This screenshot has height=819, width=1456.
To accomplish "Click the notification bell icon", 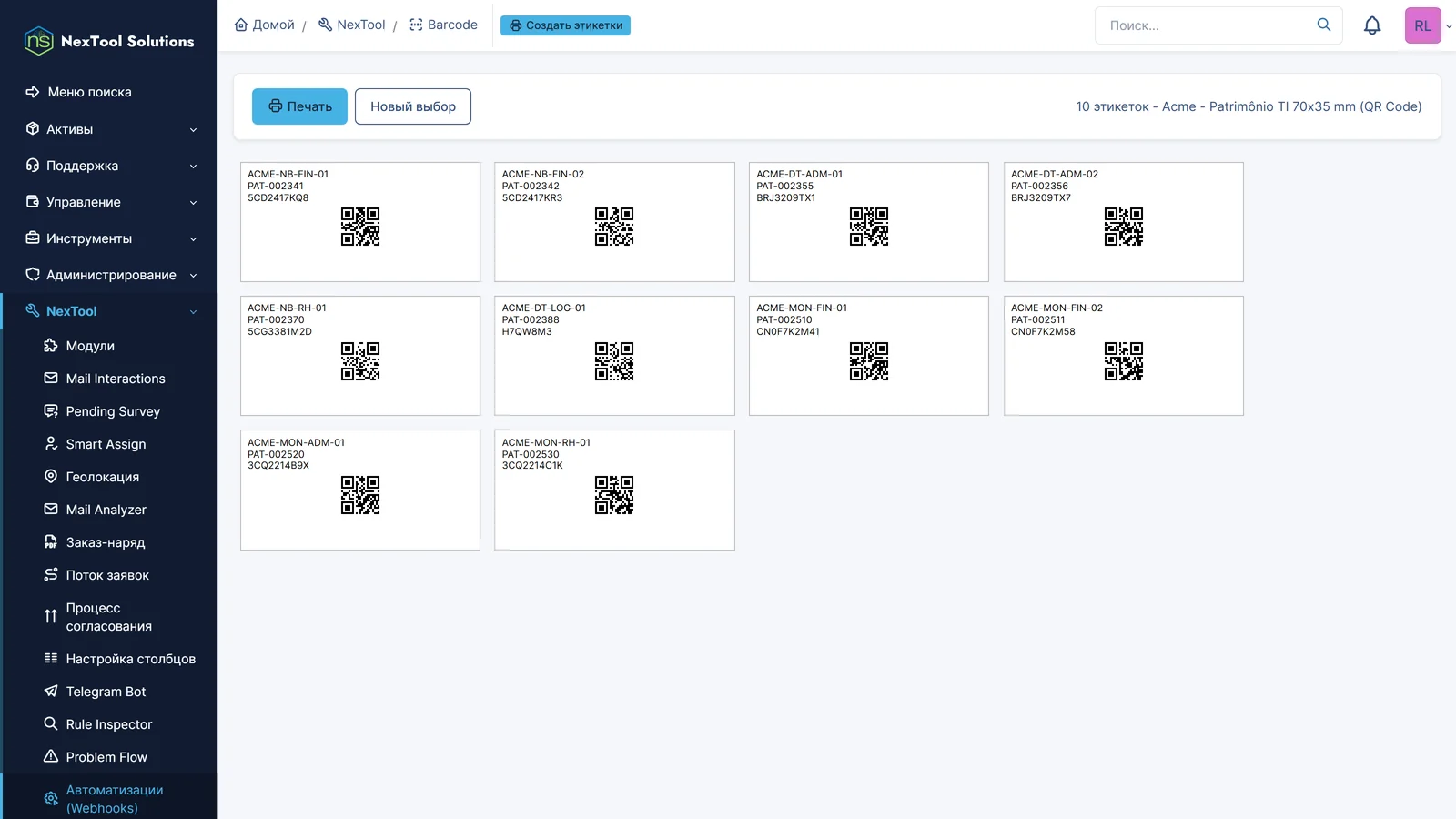I will coord(1372,25).
